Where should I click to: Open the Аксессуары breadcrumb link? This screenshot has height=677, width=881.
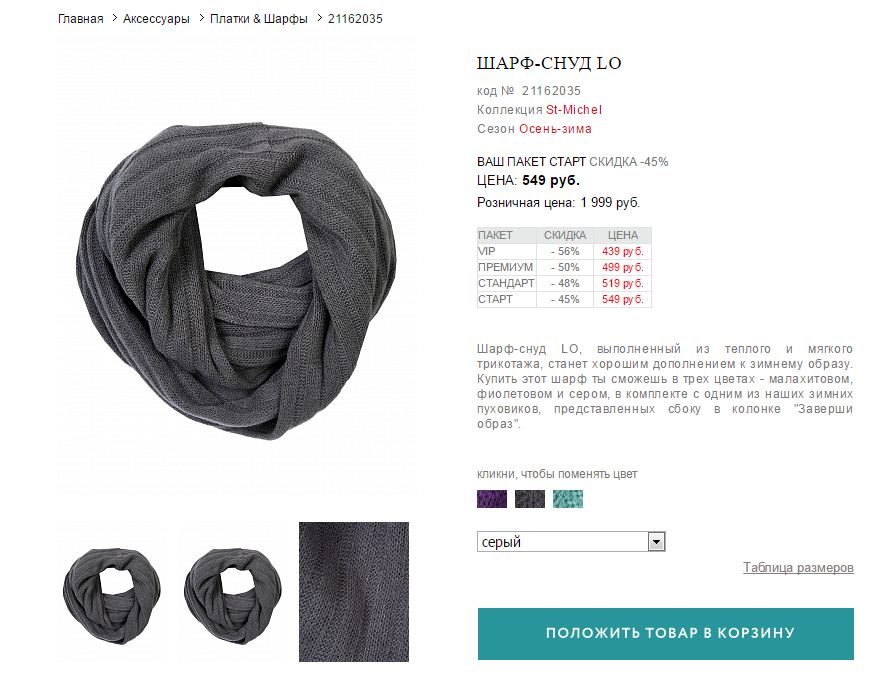[x=156, y=19]
